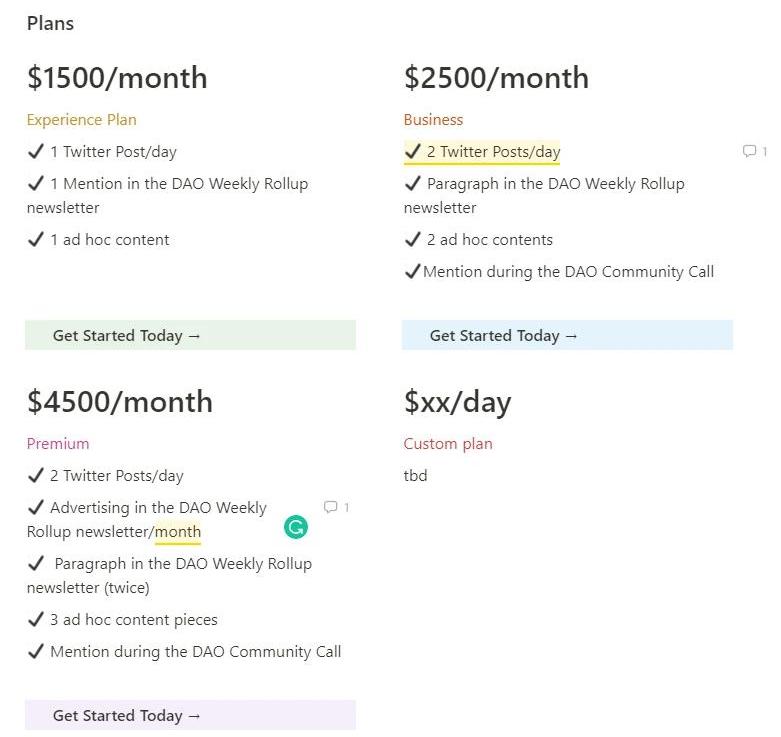This screenshot has width=781, height=737.
Task: Click Get Started Today under Premium plan
Action: (127, 716)
